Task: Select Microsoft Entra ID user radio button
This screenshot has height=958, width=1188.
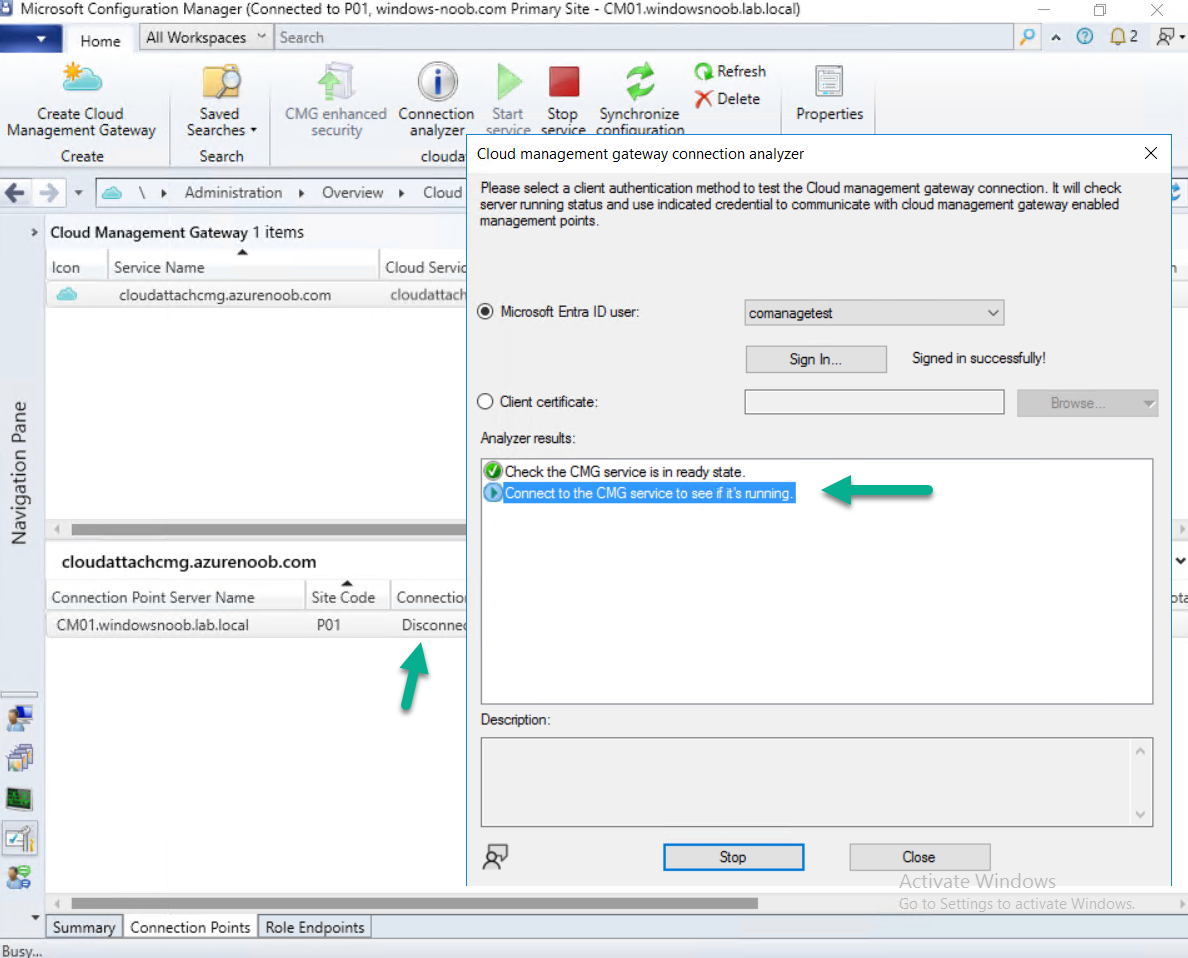Action: click(485, 312)
